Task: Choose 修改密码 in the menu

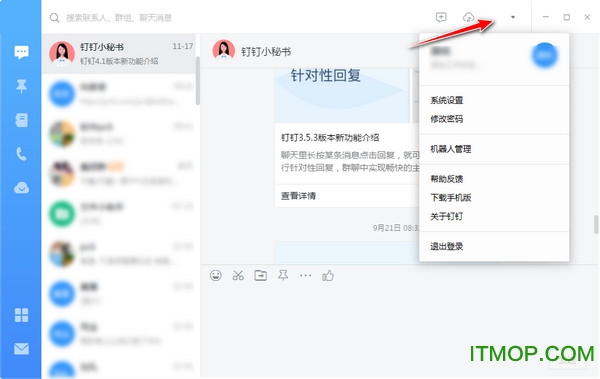Action: 447,119
